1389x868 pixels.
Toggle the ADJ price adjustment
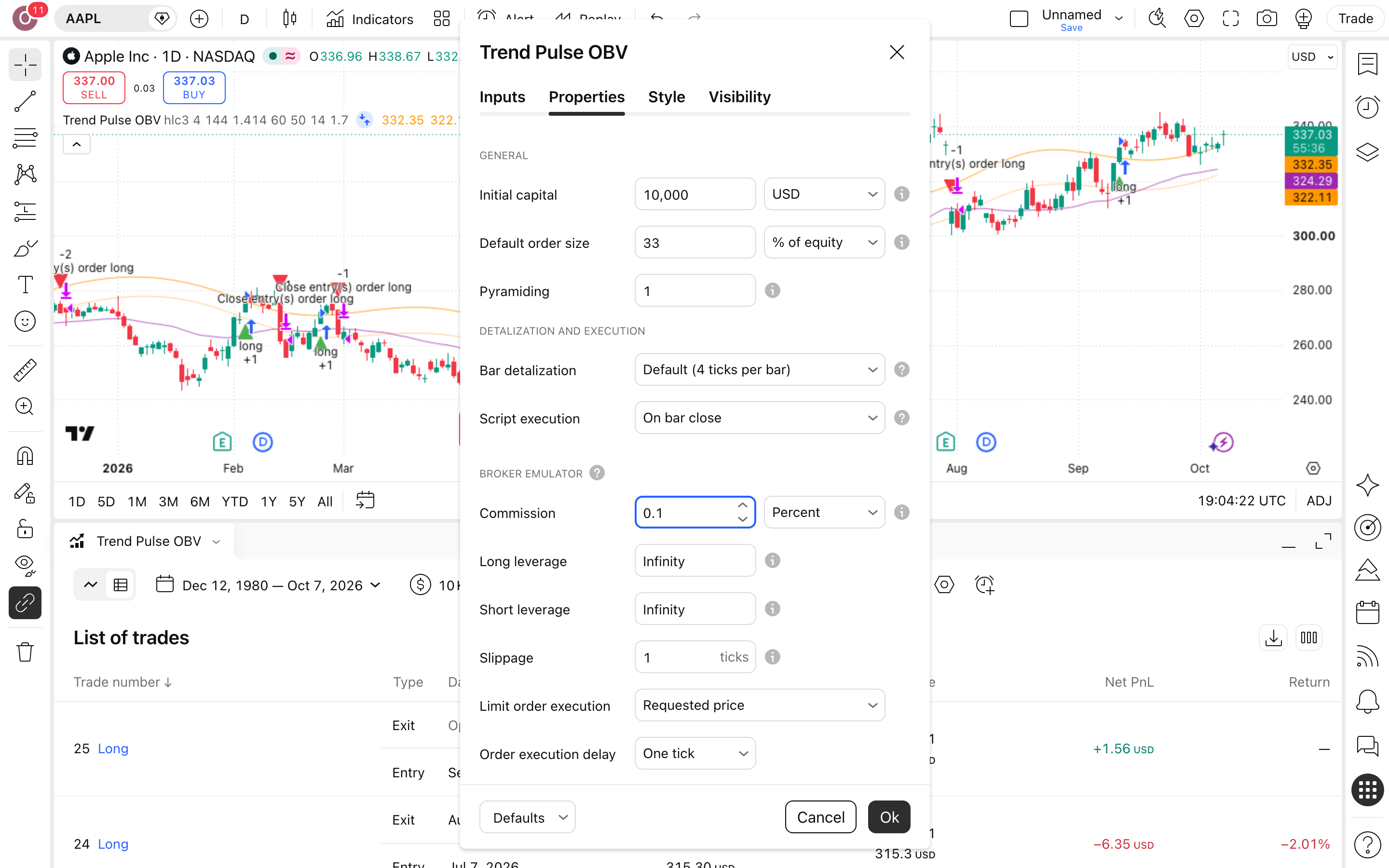pyautogui.click(x=1319, y=501)
